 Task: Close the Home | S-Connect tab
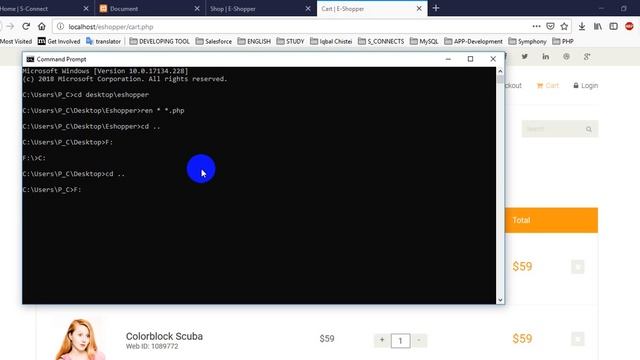click(x=86, y=9)
